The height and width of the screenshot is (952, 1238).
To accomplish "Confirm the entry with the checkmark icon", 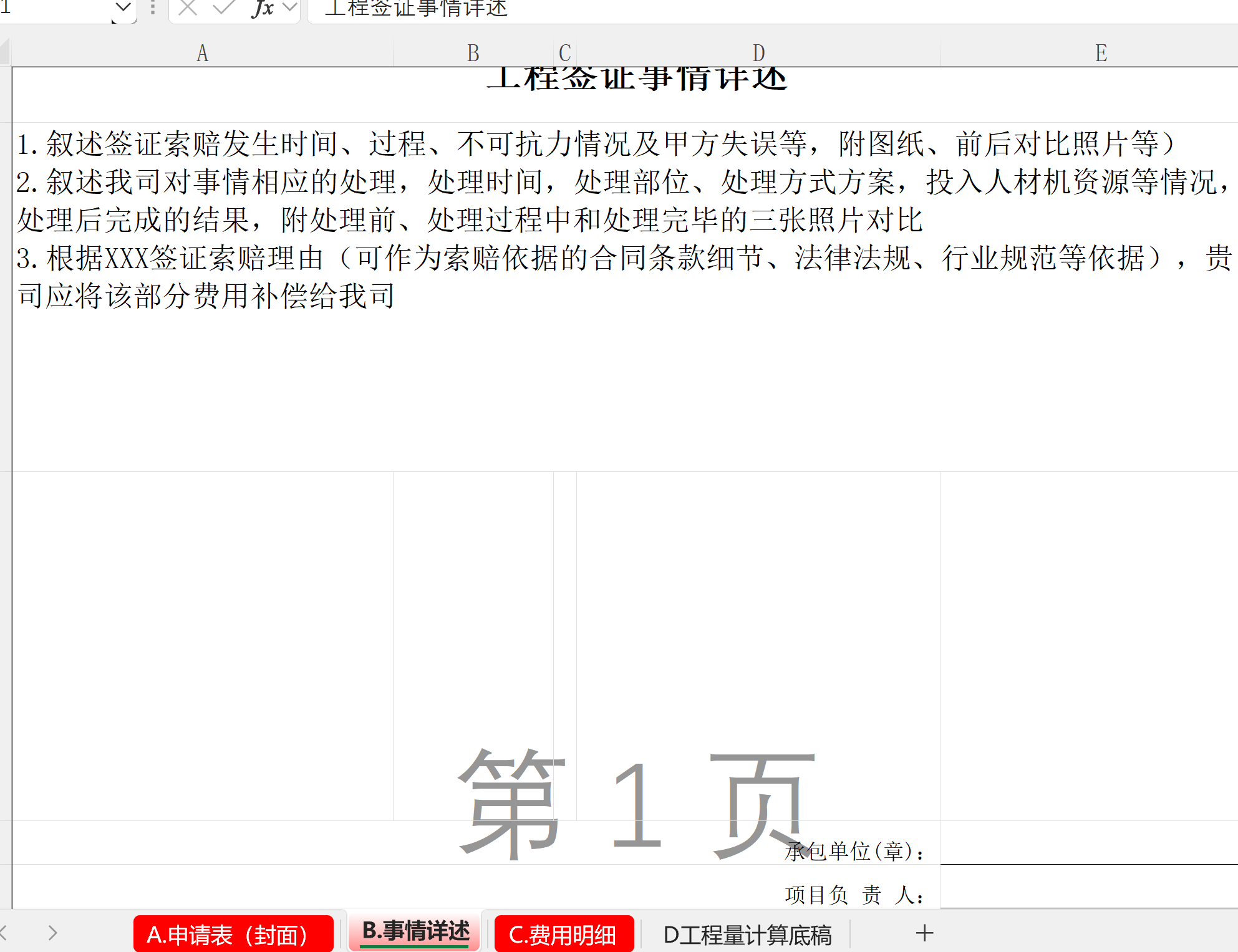I will (223, 8).
